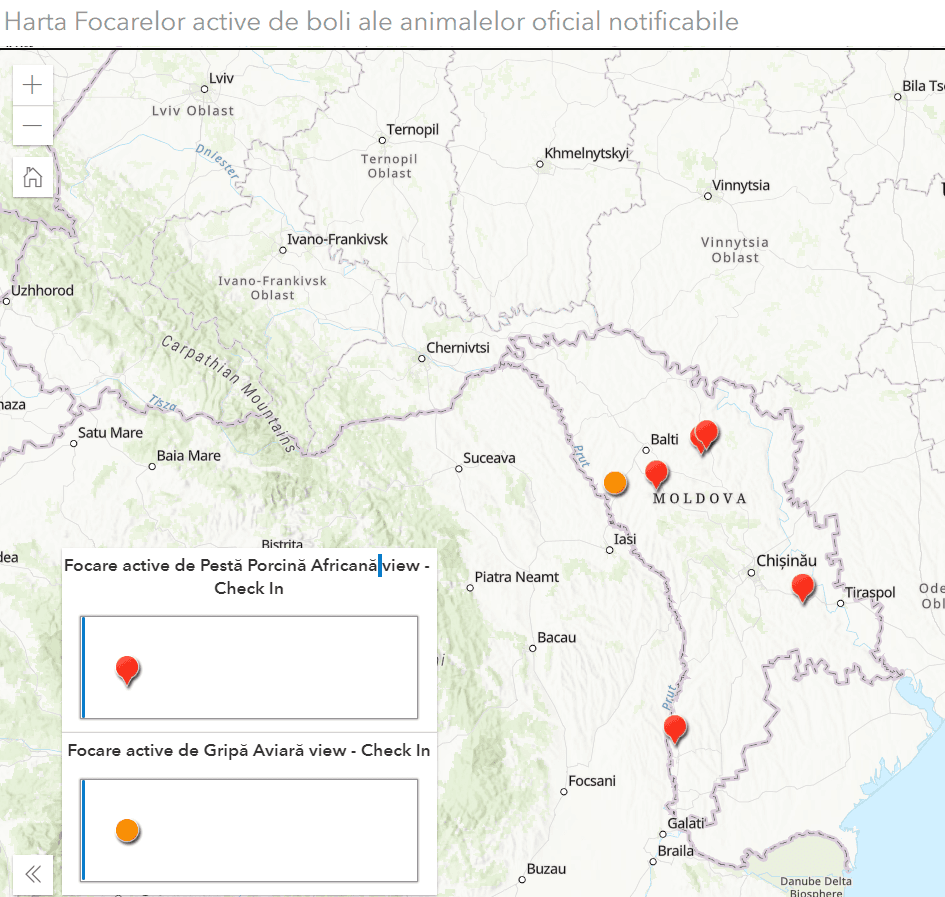Click the red pin north of Galati
This screenshot has height=897, width=945.
pos(675,729)
